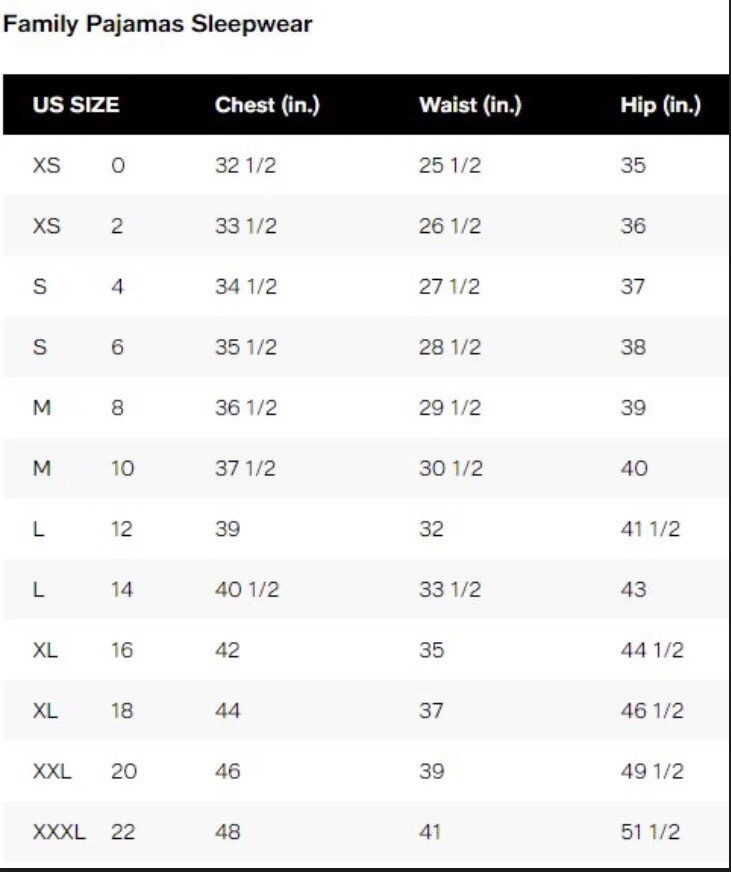
Task: Select the Chest (in.) column header
Action: (267, 105)
